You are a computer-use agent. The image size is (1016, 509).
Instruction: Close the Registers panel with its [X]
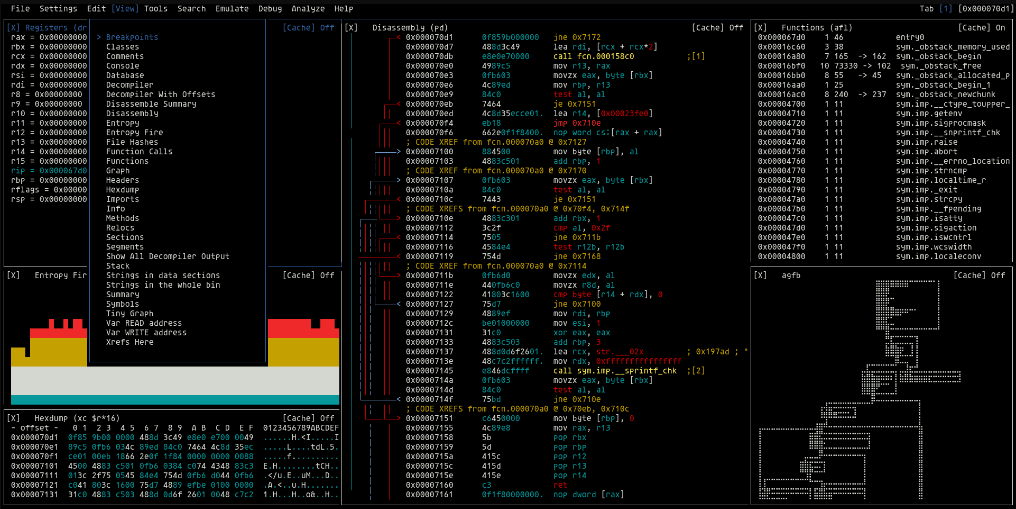[x=13, y=28]
